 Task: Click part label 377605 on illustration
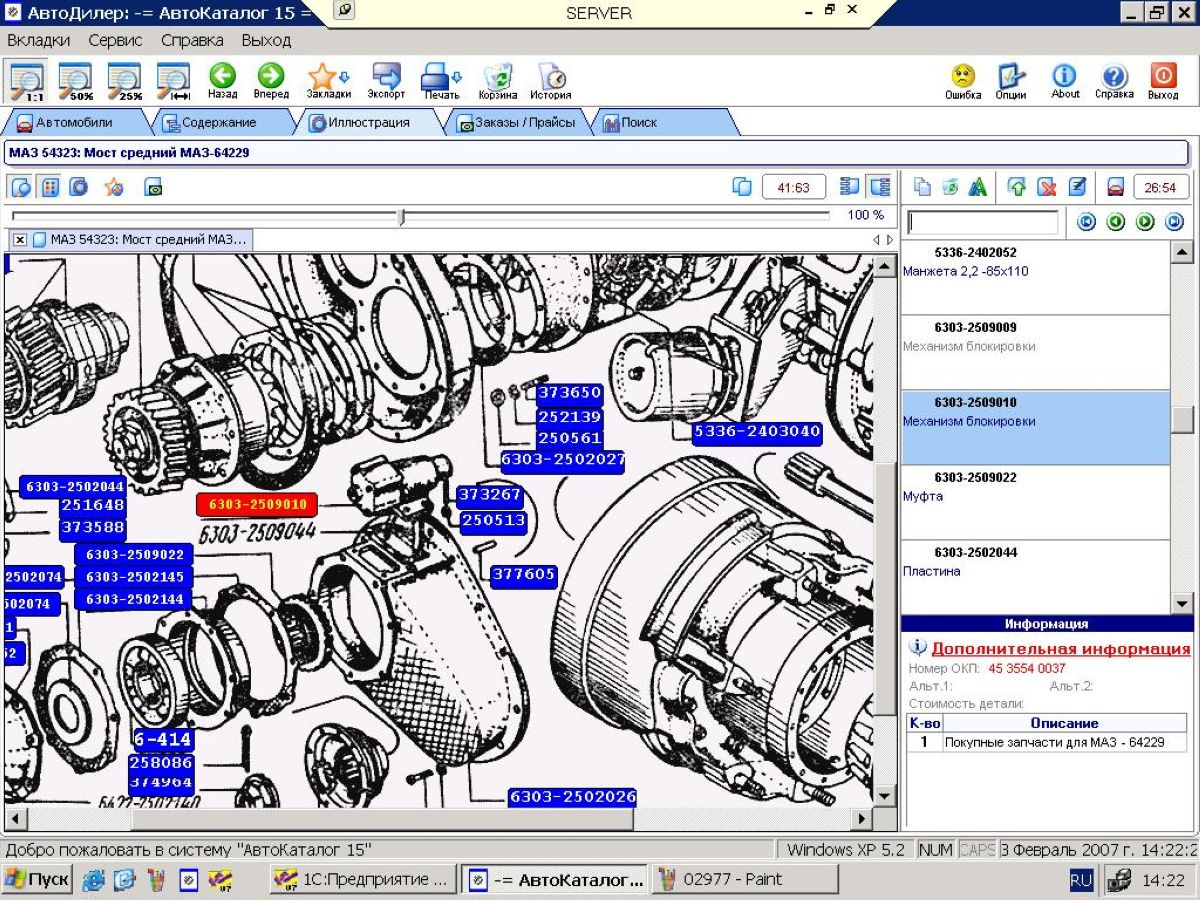[524, 574]
